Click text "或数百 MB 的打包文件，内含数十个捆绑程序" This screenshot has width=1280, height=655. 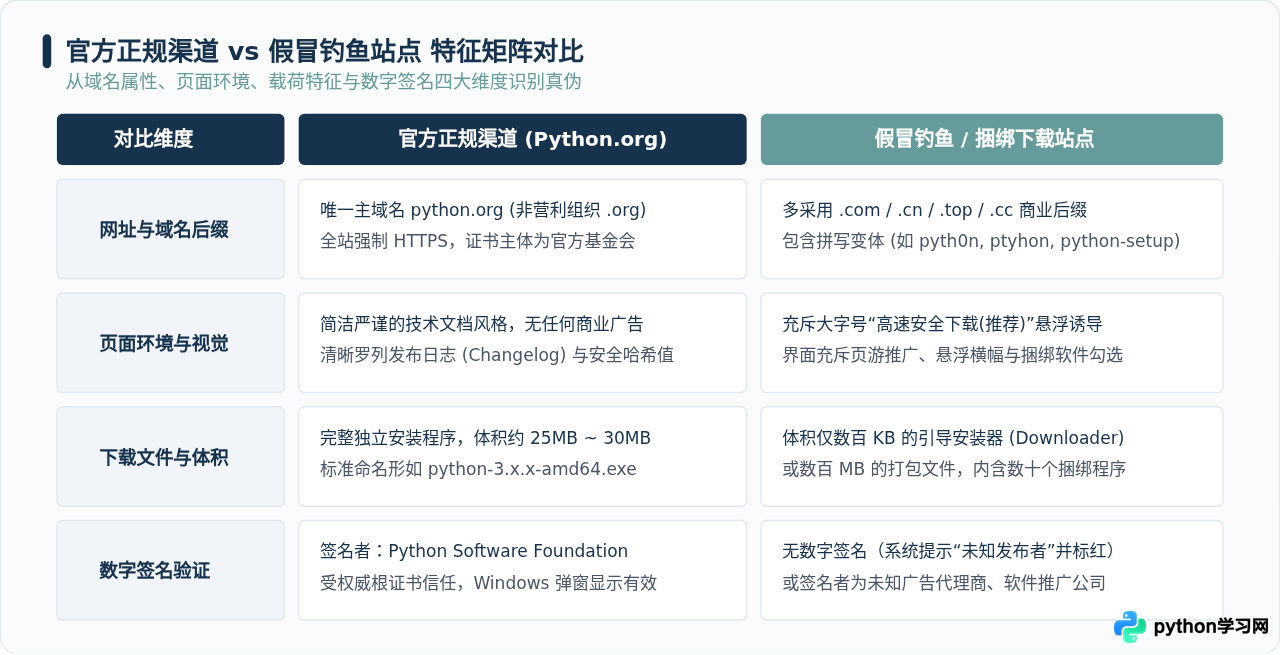coord(954,469)
